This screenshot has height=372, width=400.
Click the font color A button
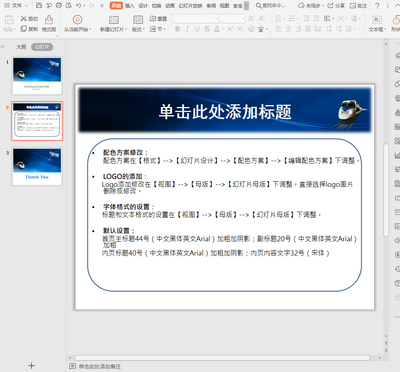(217, 29)
